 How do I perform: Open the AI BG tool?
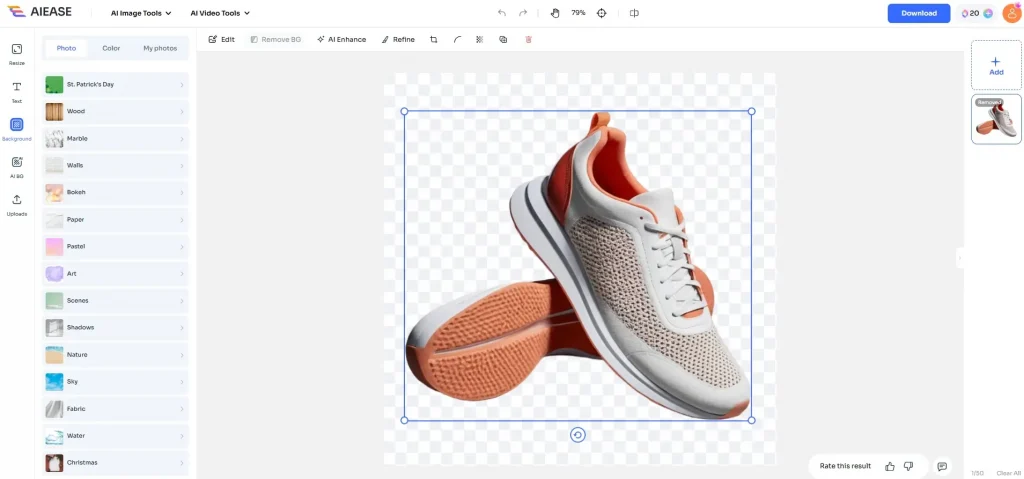pyautogui.click(x=17, y=164)
